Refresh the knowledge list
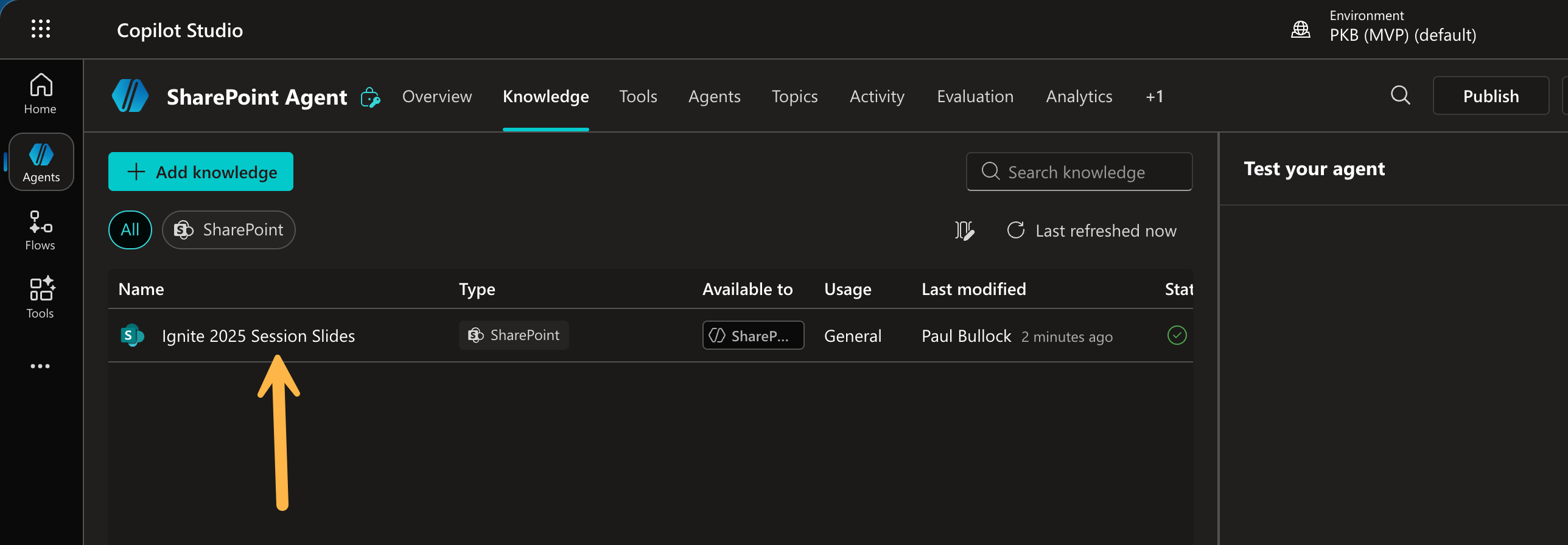Viewport: 1568px width, 545px height. 1015,230
